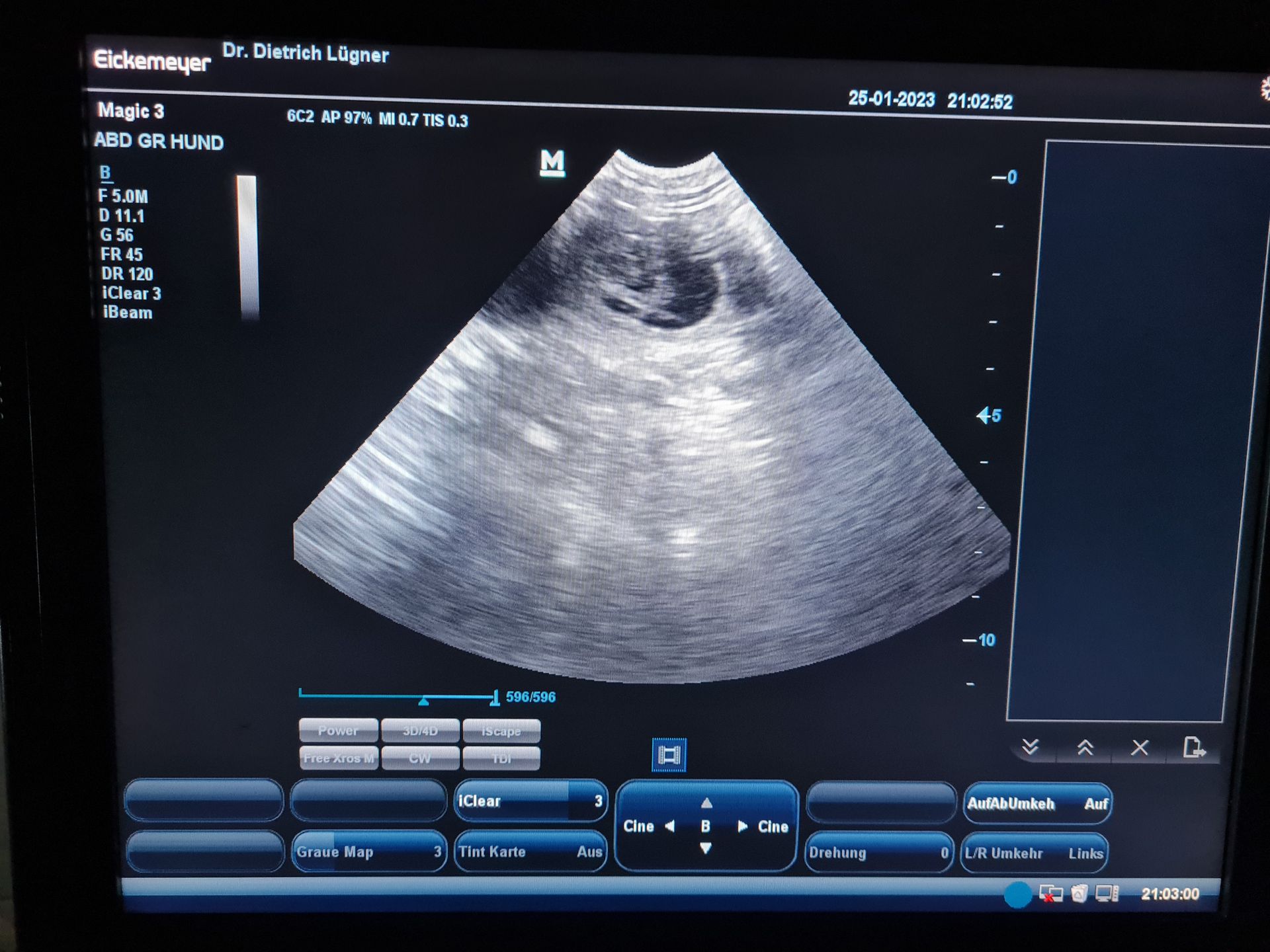Click the M orientation marker
The height and width of the screenshot is (952, 1270).
click(552, 163)
